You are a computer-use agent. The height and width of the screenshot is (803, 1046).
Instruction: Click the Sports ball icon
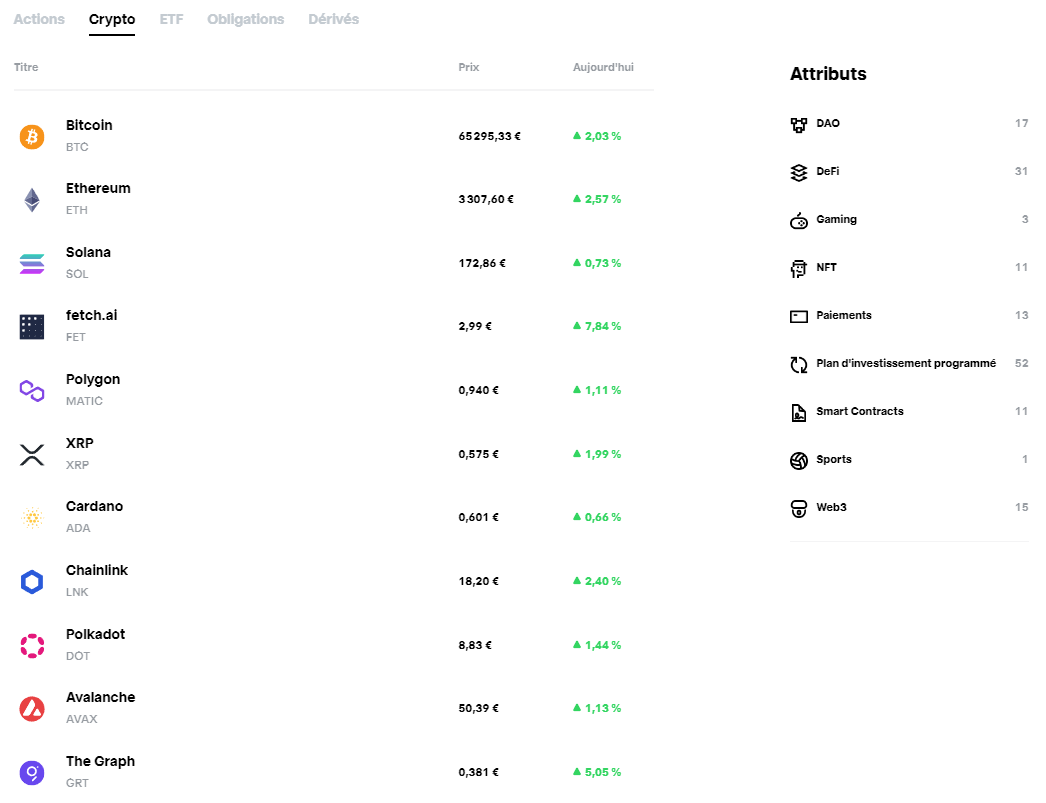[x=799, y=460]
